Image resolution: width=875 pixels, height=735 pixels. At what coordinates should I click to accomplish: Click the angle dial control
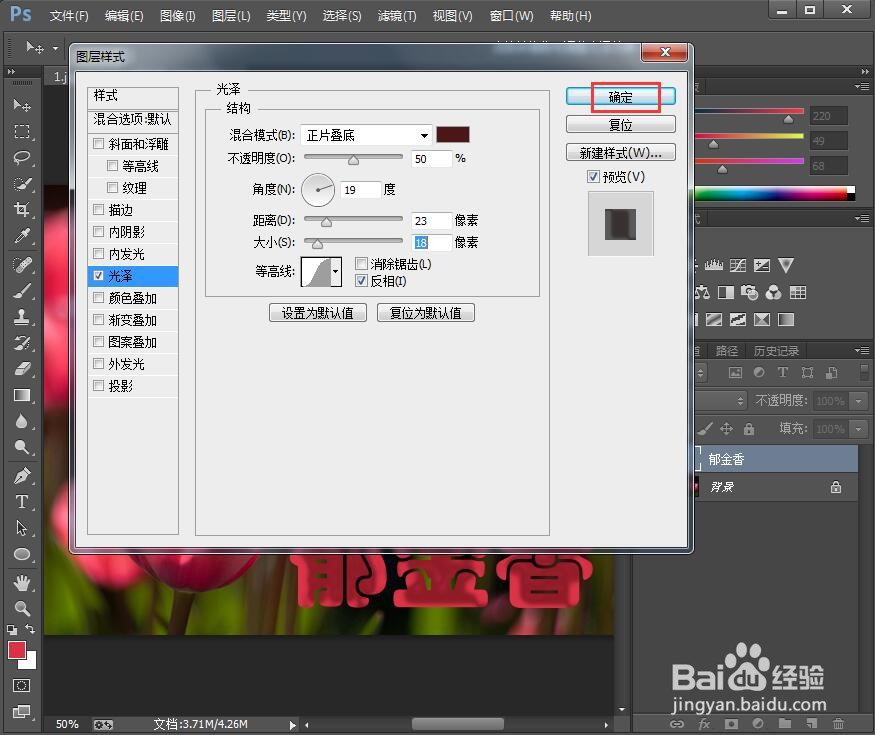(x=318, y=190)
